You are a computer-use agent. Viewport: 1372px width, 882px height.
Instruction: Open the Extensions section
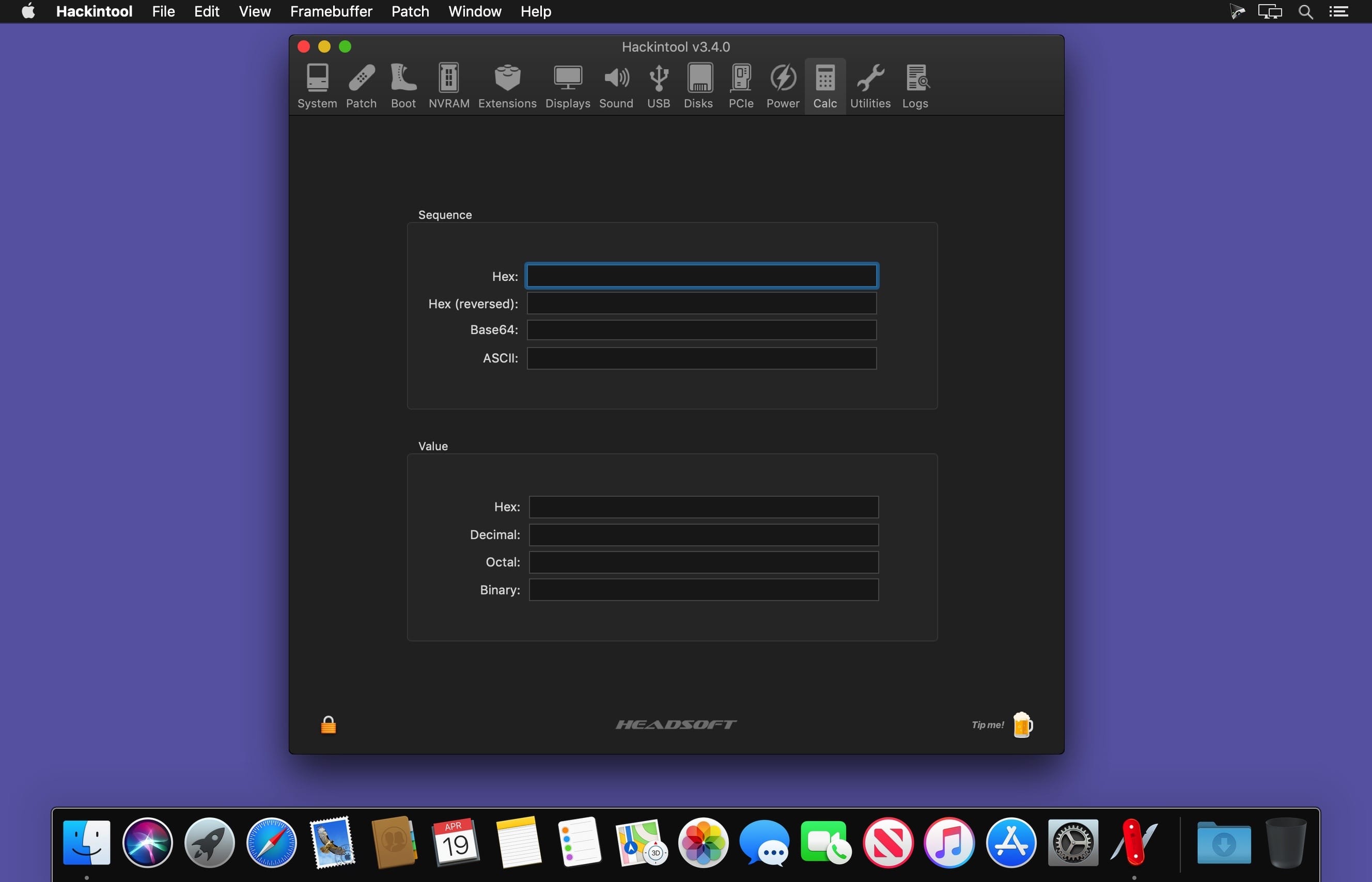[507, 86]
